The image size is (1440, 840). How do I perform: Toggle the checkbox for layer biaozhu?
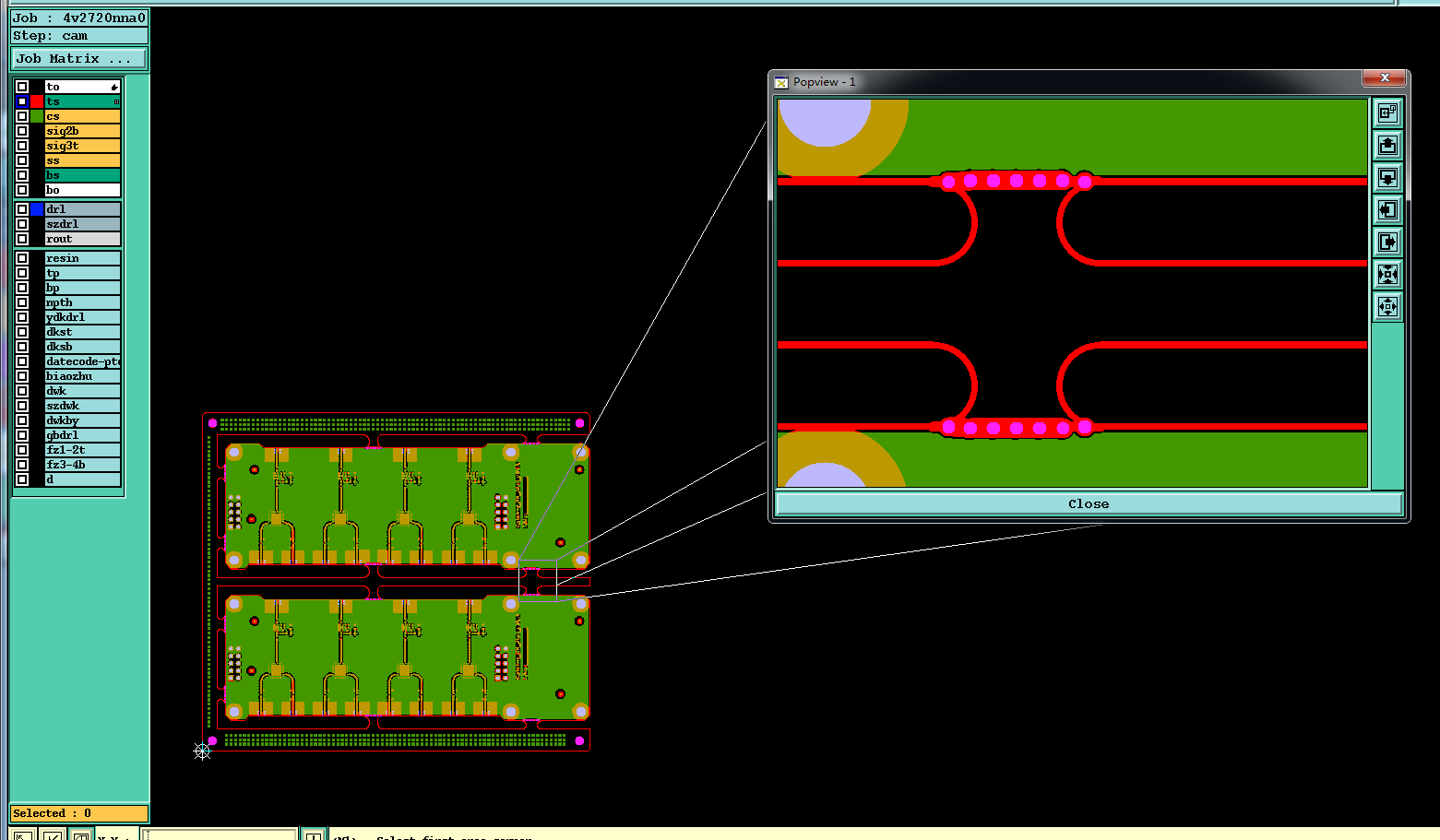[x=22, y=376]
